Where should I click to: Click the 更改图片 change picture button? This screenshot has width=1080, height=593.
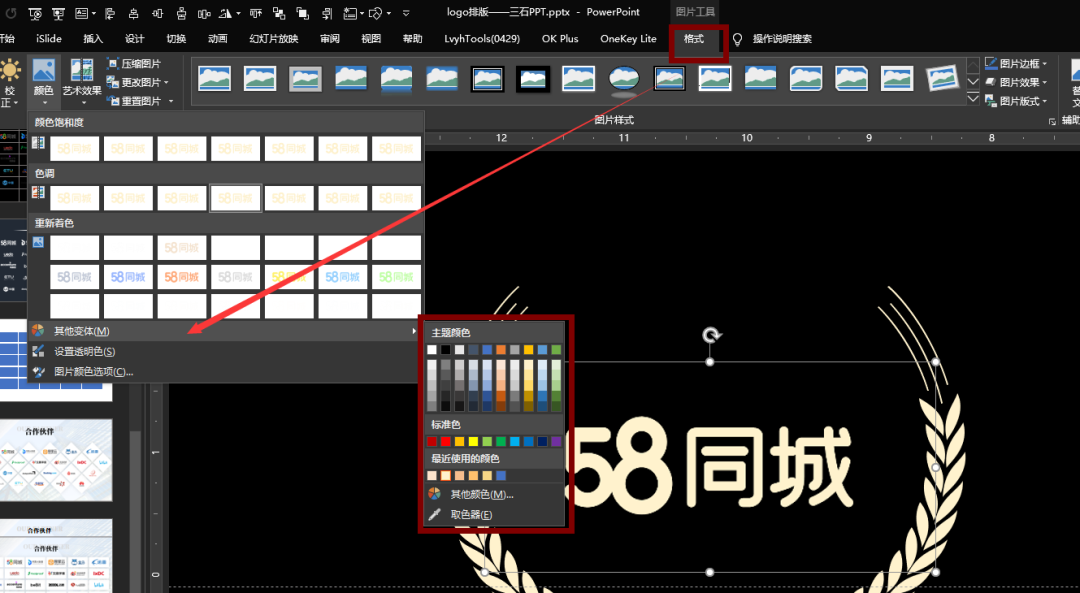(x=137, y=82)
